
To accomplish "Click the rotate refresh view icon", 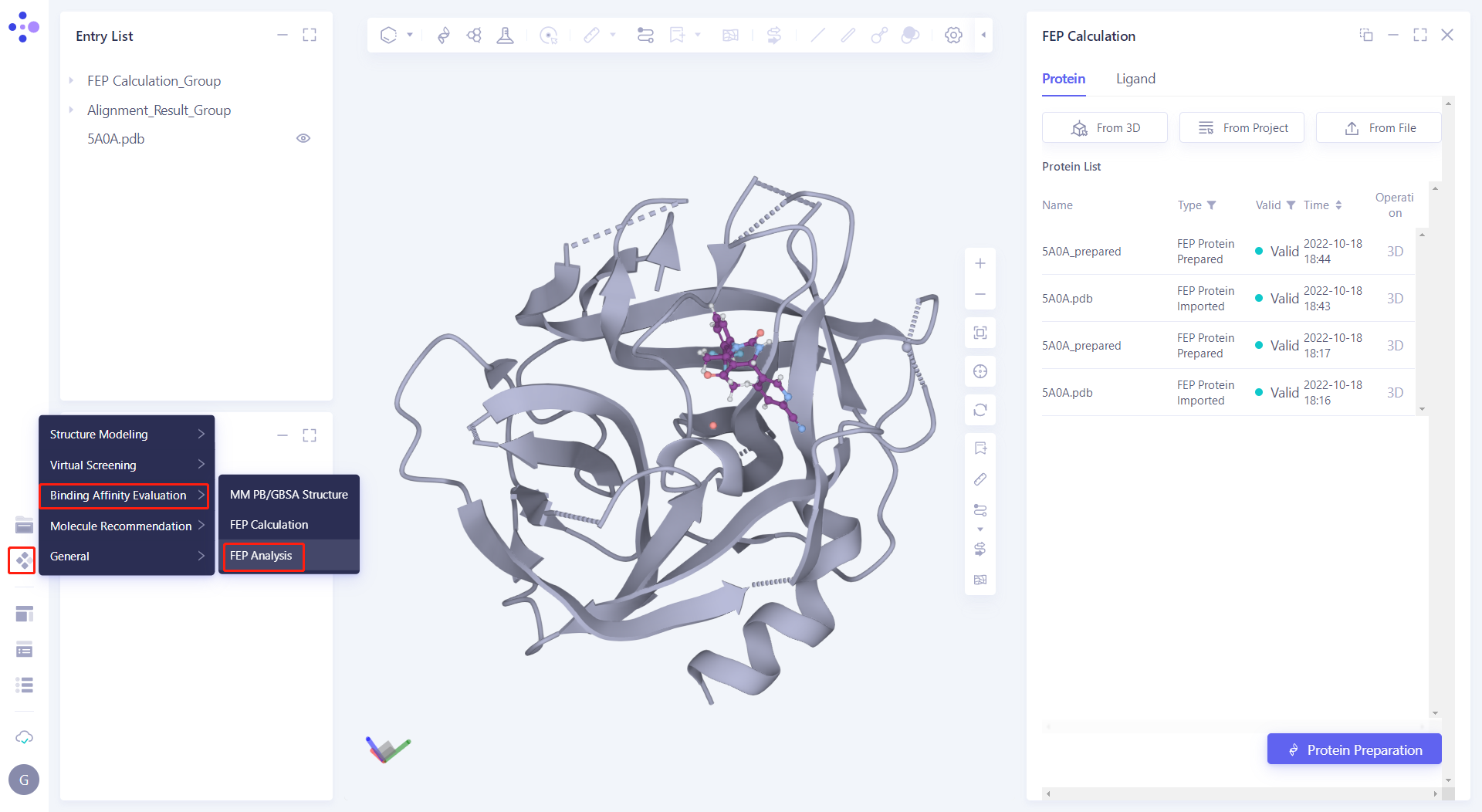I will (980, 410).
